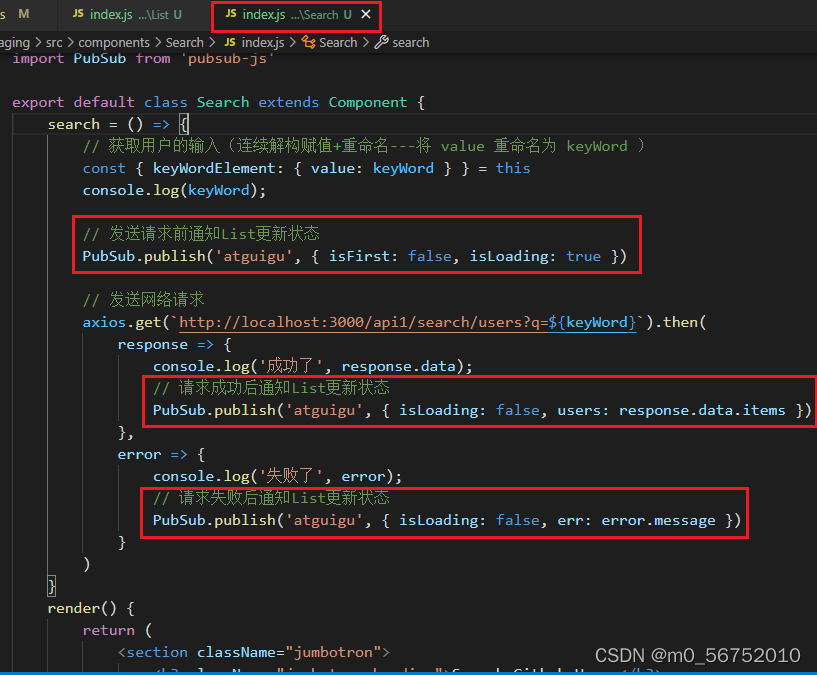Click the wrench property icon in breadcrumb

click(381, 43)
